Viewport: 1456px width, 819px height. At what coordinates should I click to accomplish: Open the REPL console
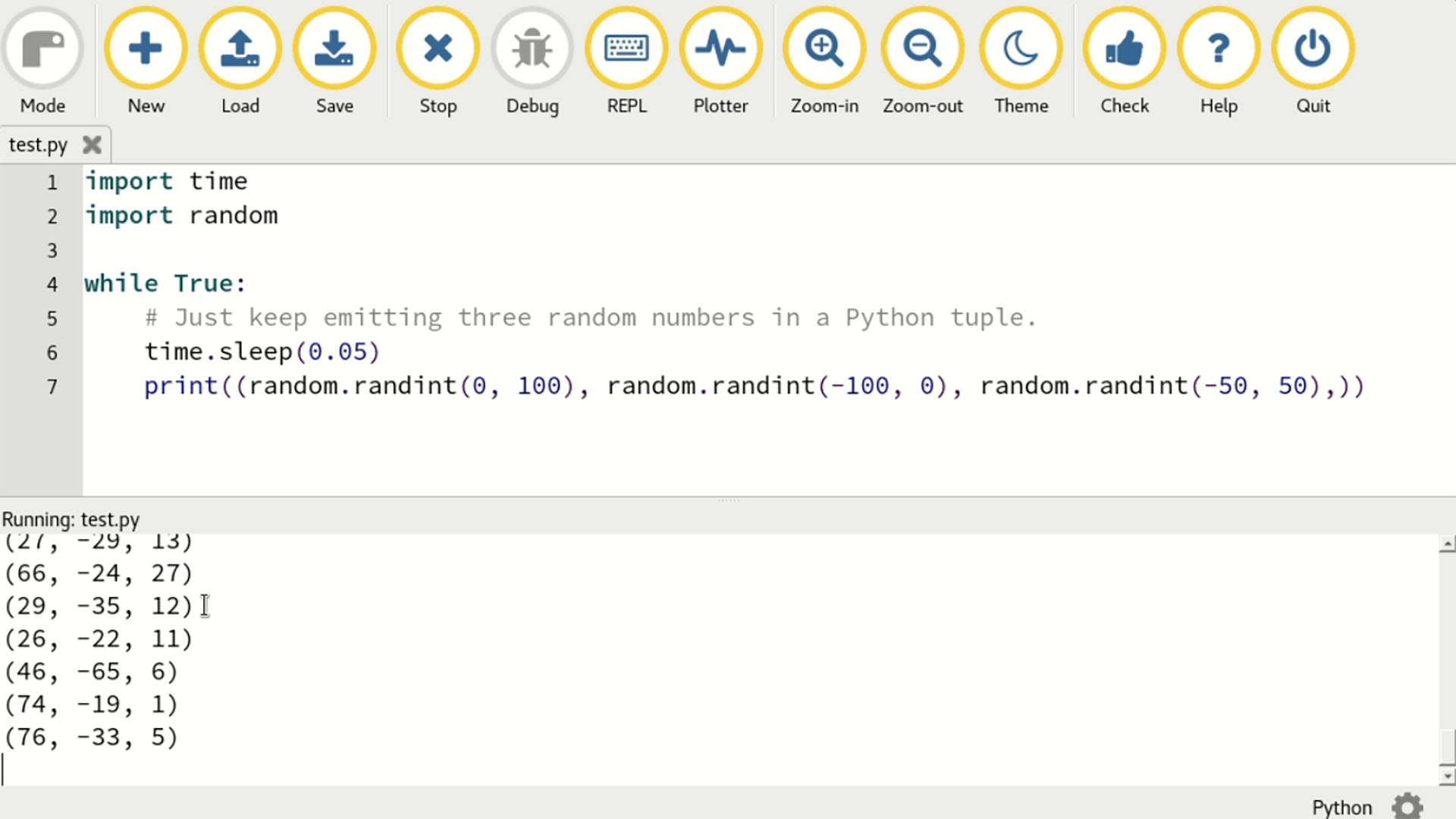coord(626,48)
